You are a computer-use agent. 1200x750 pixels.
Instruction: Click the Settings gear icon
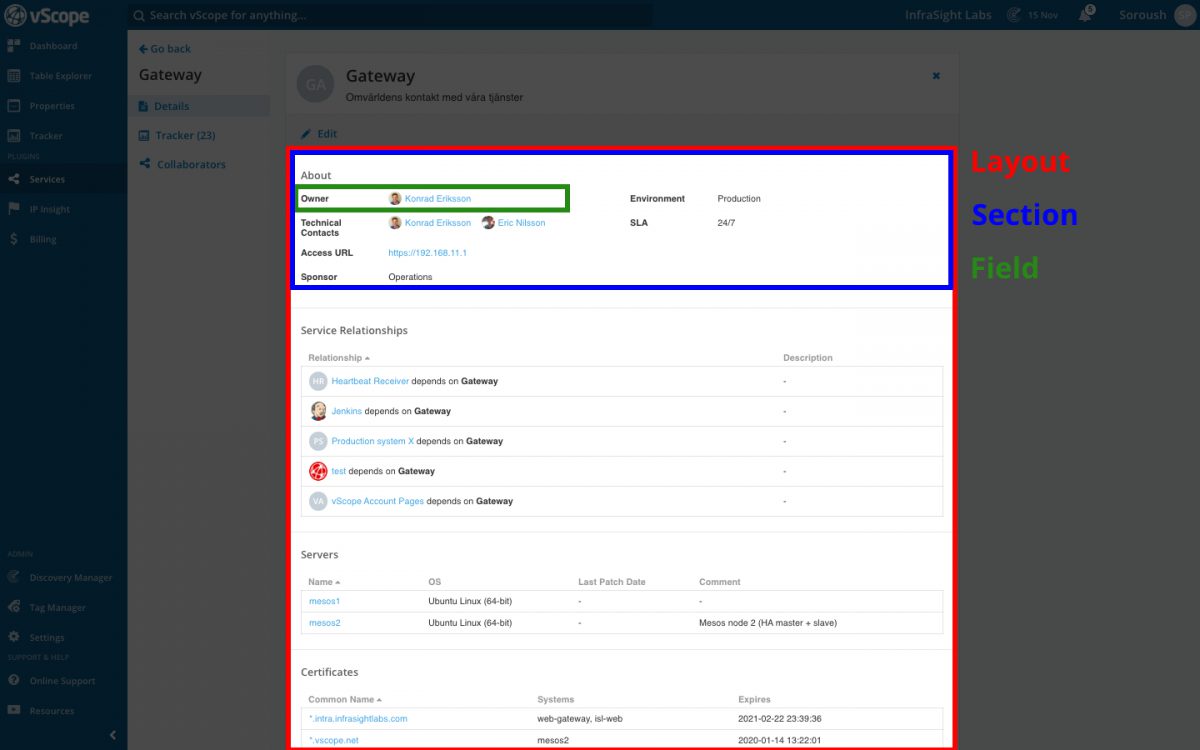coord(14,637)
